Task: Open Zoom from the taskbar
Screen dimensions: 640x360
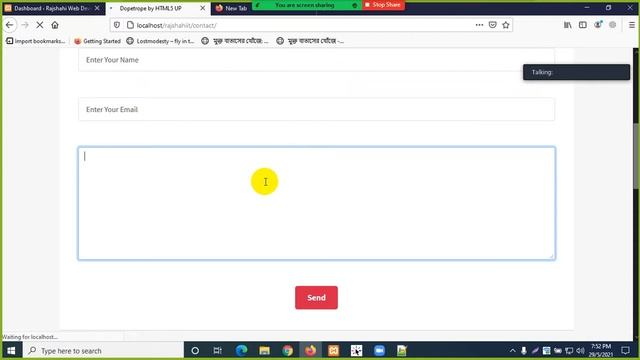Action: (379, 351)
